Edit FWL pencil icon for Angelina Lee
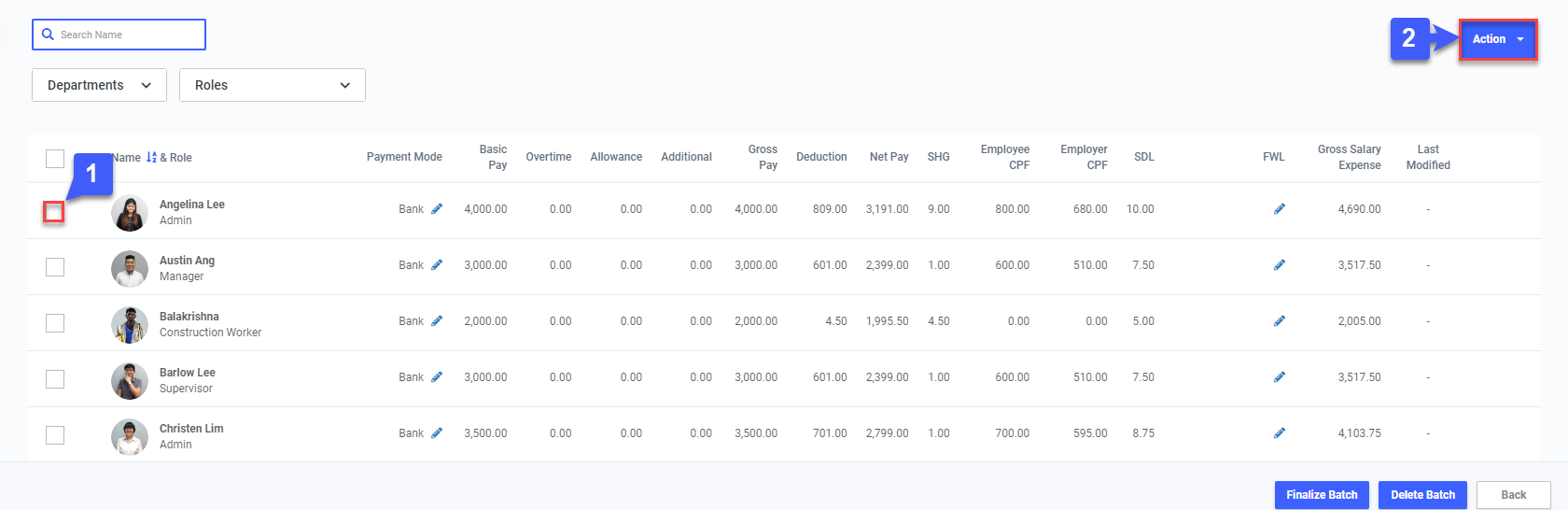This screenshot has height=510, width=1568. 1279,209
